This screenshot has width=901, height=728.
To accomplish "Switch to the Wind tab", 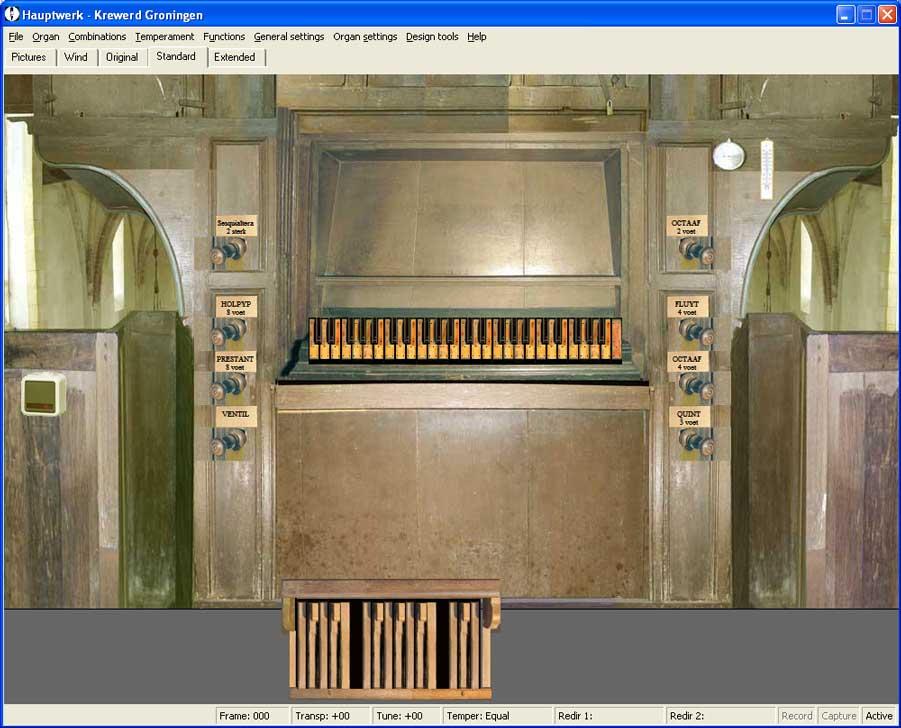I will click(x=76, y=57).
